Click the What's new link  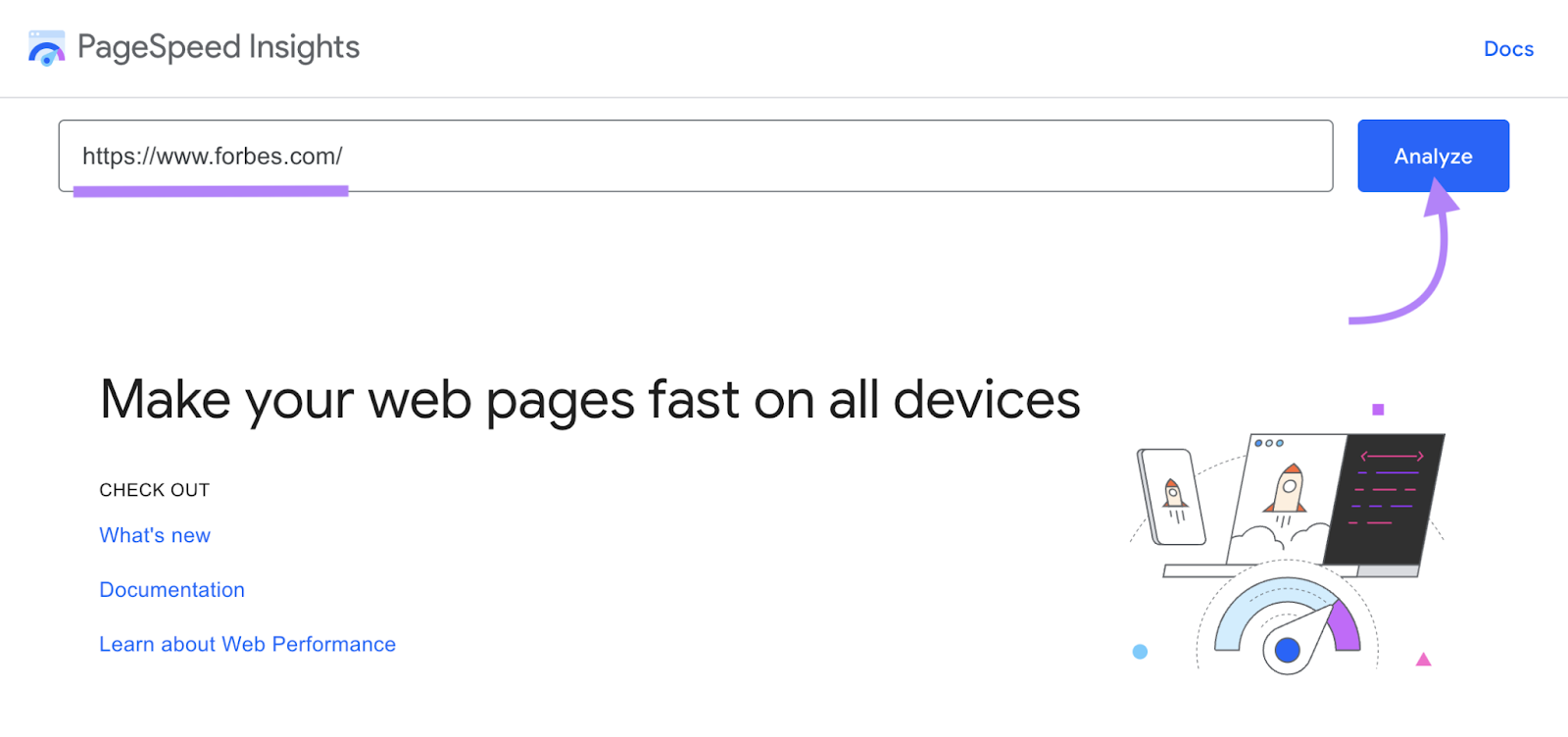[154, 534]
